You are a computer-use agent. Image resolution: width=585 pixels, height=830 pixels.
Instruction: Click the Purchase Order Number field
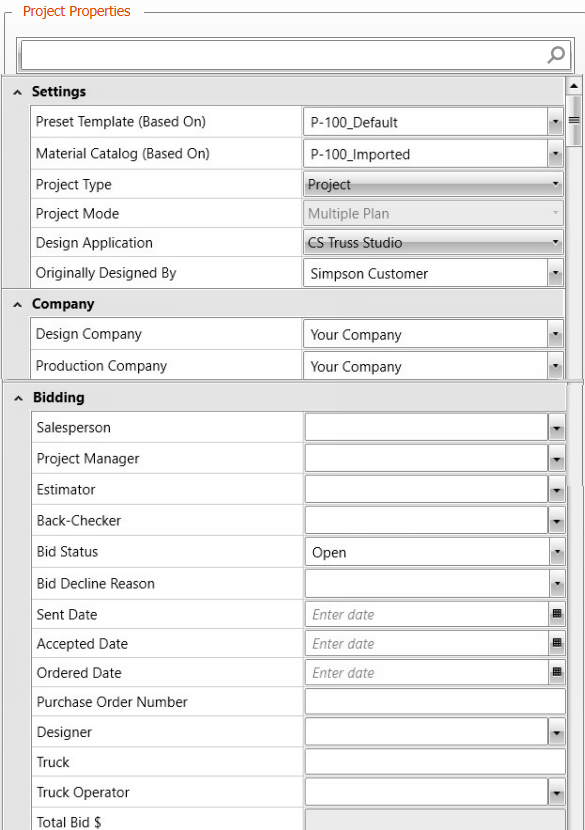(x=435, y=701)
